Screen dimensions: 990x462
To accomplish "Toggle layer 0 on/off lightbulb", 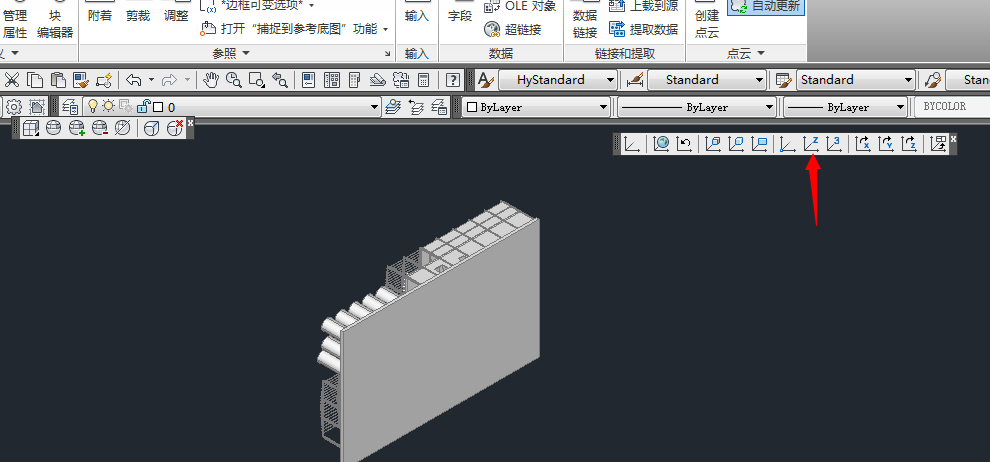I will coord(93,107).
